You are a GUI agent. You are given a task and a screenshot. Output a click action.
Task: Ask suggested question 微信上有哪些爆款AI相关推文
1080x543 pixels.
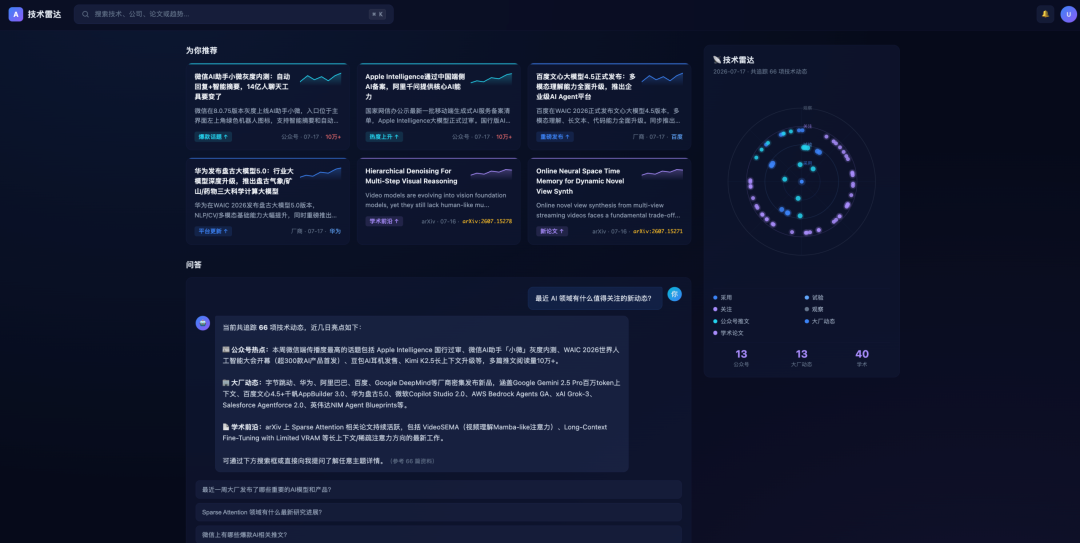(x=438, y=535)
